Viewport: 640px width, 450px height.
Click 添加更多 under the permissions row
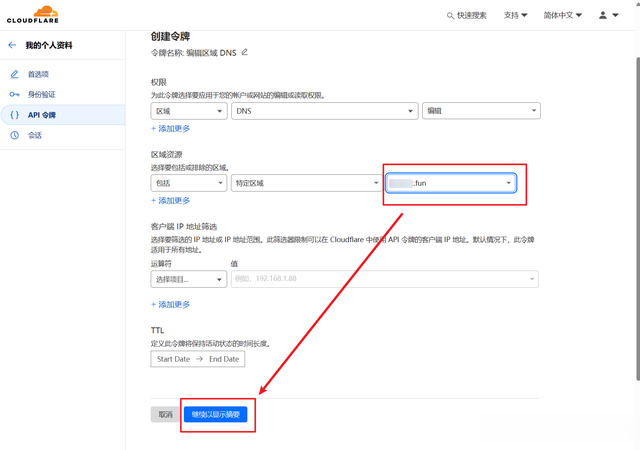(170, 129)
